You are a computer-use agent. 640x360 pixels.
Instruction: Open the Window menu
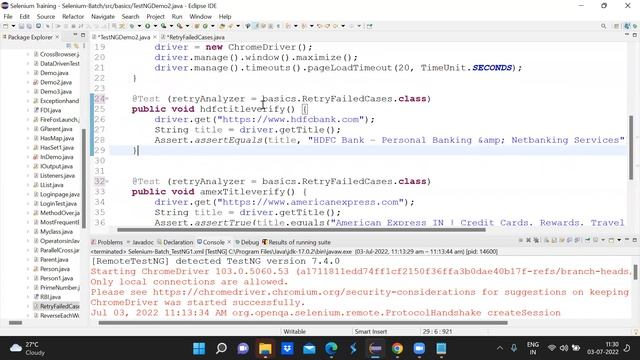(200, 16)
